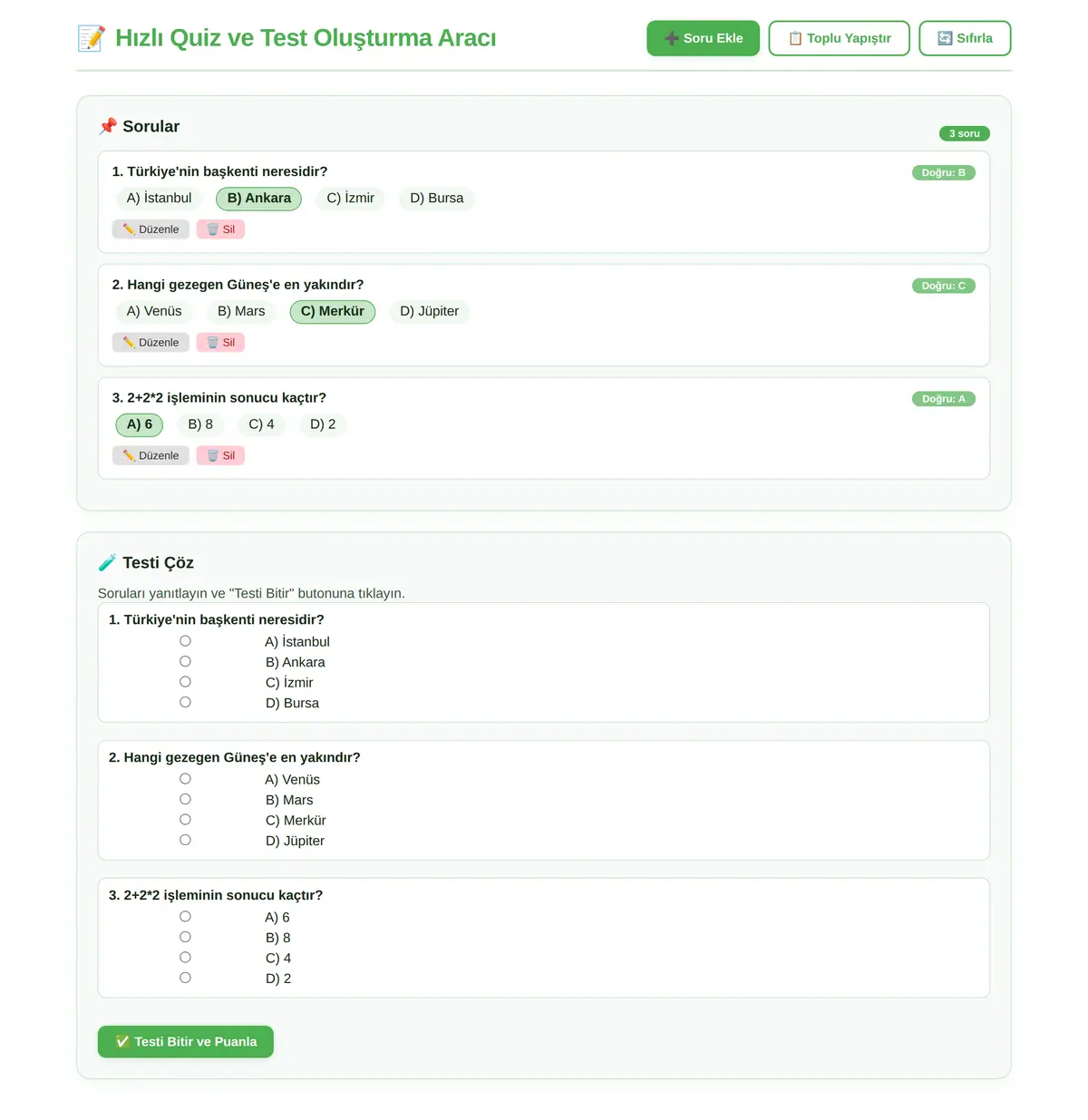Viewport: 1088px width, 1120px height.
Task: Click the memo icon beside the page title
Action: point(92,38)
